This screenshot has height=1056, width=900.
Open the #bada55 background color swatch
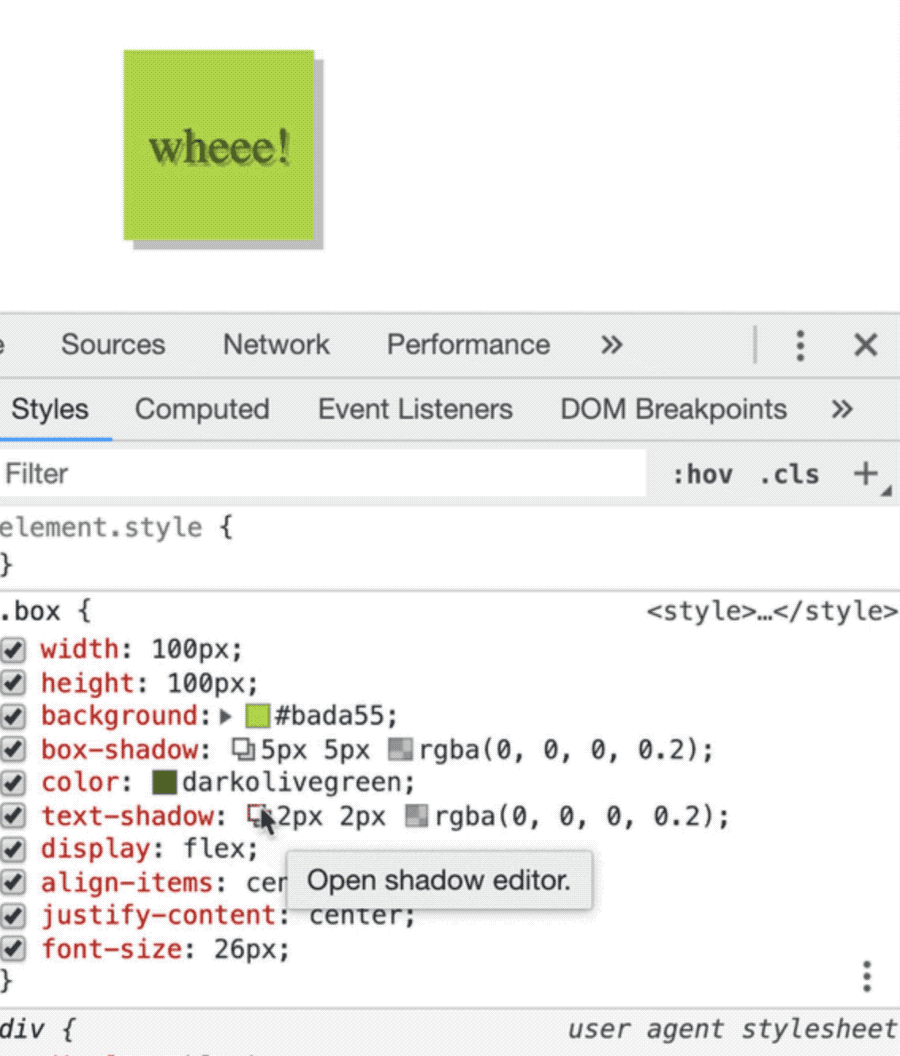click(x=258, y=716)
